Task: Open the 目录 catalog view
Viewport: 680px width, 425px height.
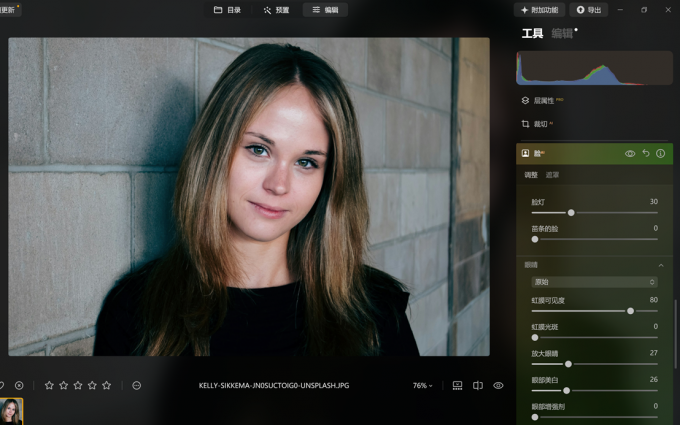Action: tap(227, 10)
